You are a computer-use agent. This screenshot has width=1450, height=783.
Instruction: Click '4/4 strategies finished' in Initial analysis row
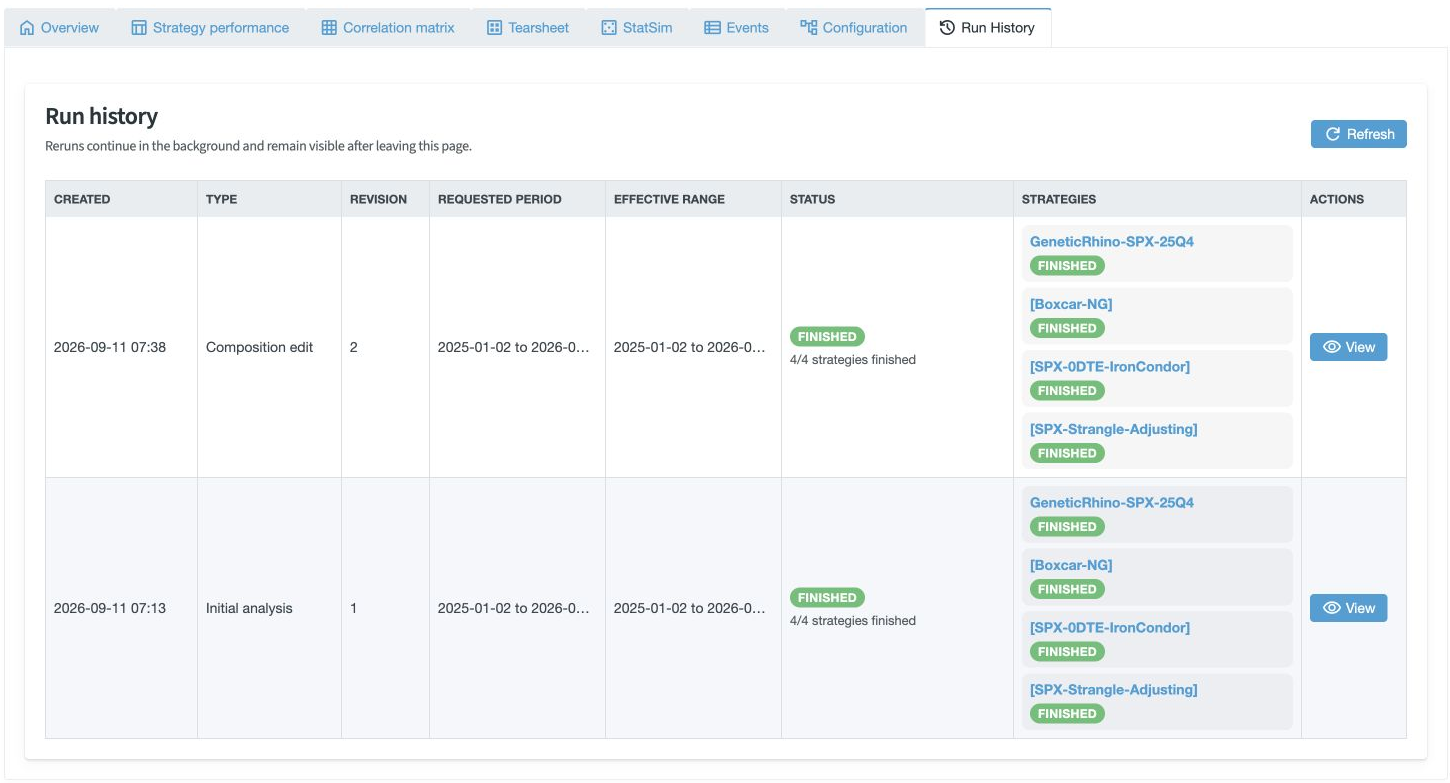coord(853,621)
